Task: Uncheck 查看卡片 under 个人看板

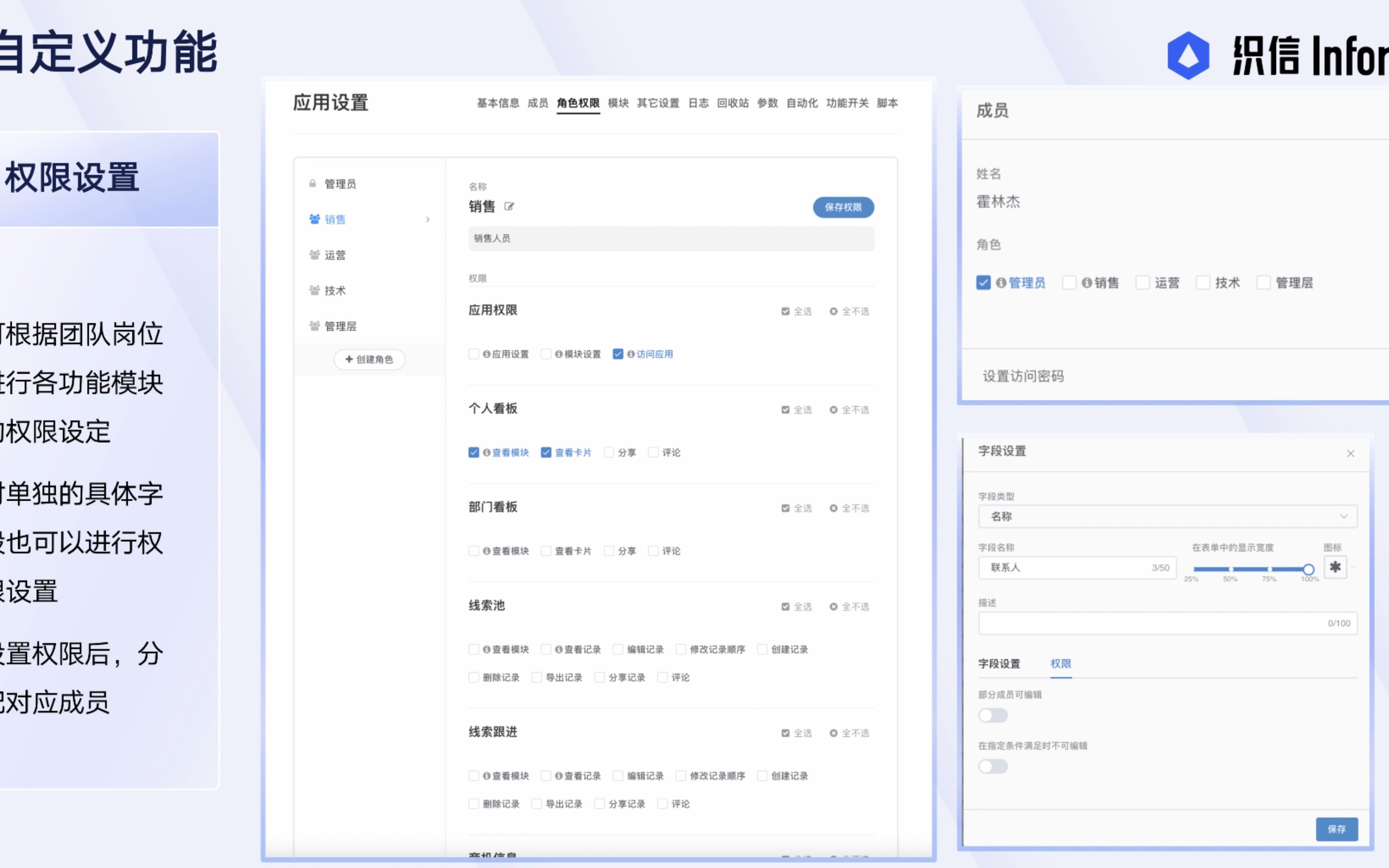Action: [546, 452]
